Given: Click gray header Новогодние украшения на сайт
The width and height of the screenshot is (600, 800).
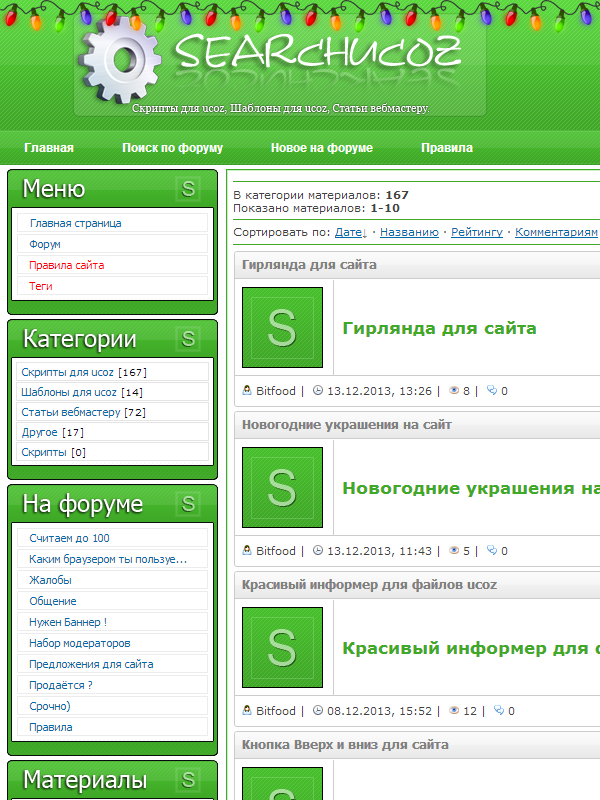Looking at the screenshot, I should click(347, 424).
